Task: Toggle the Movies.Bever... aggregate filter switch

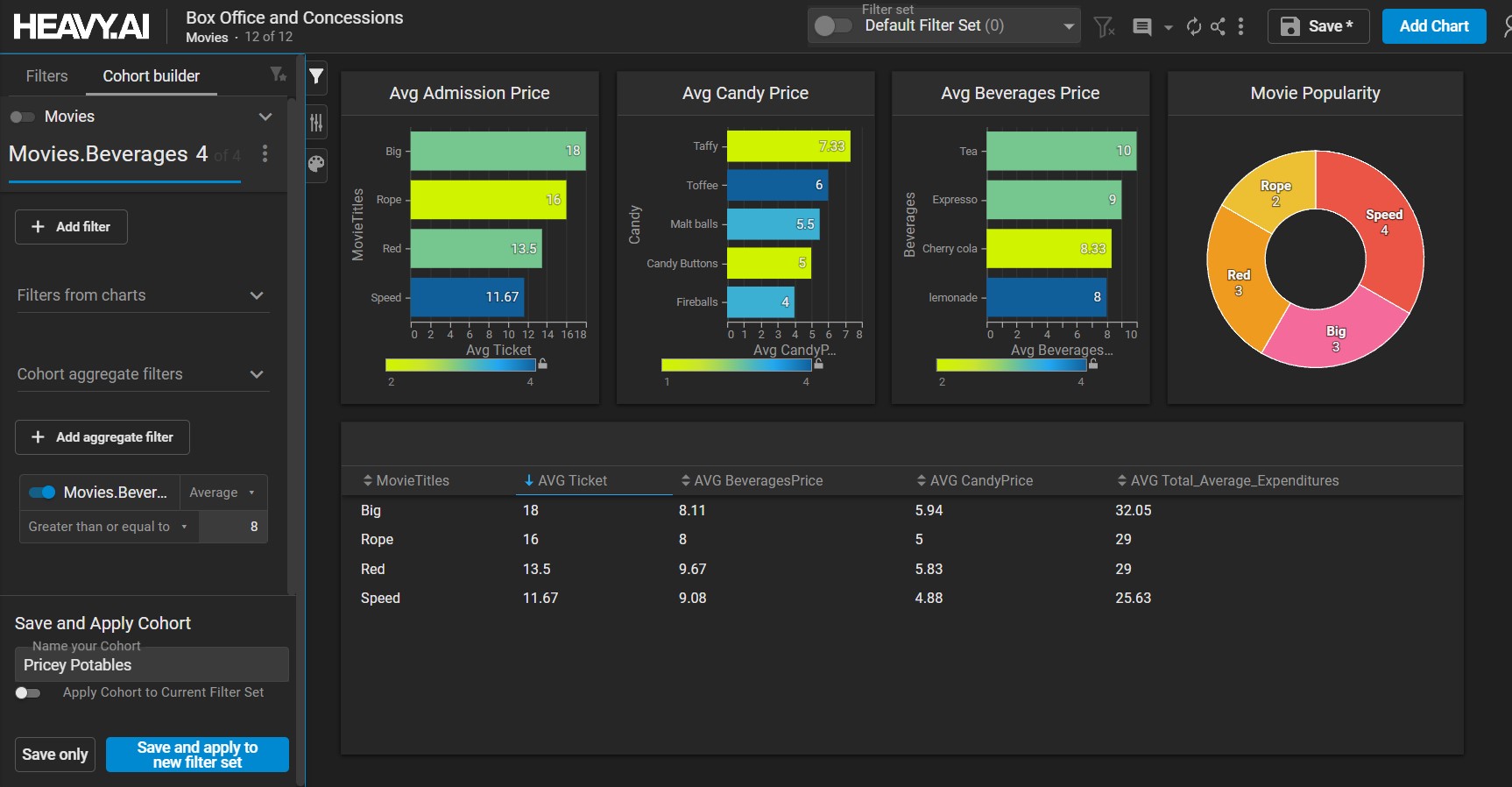Action: click(x=42, y=493)
